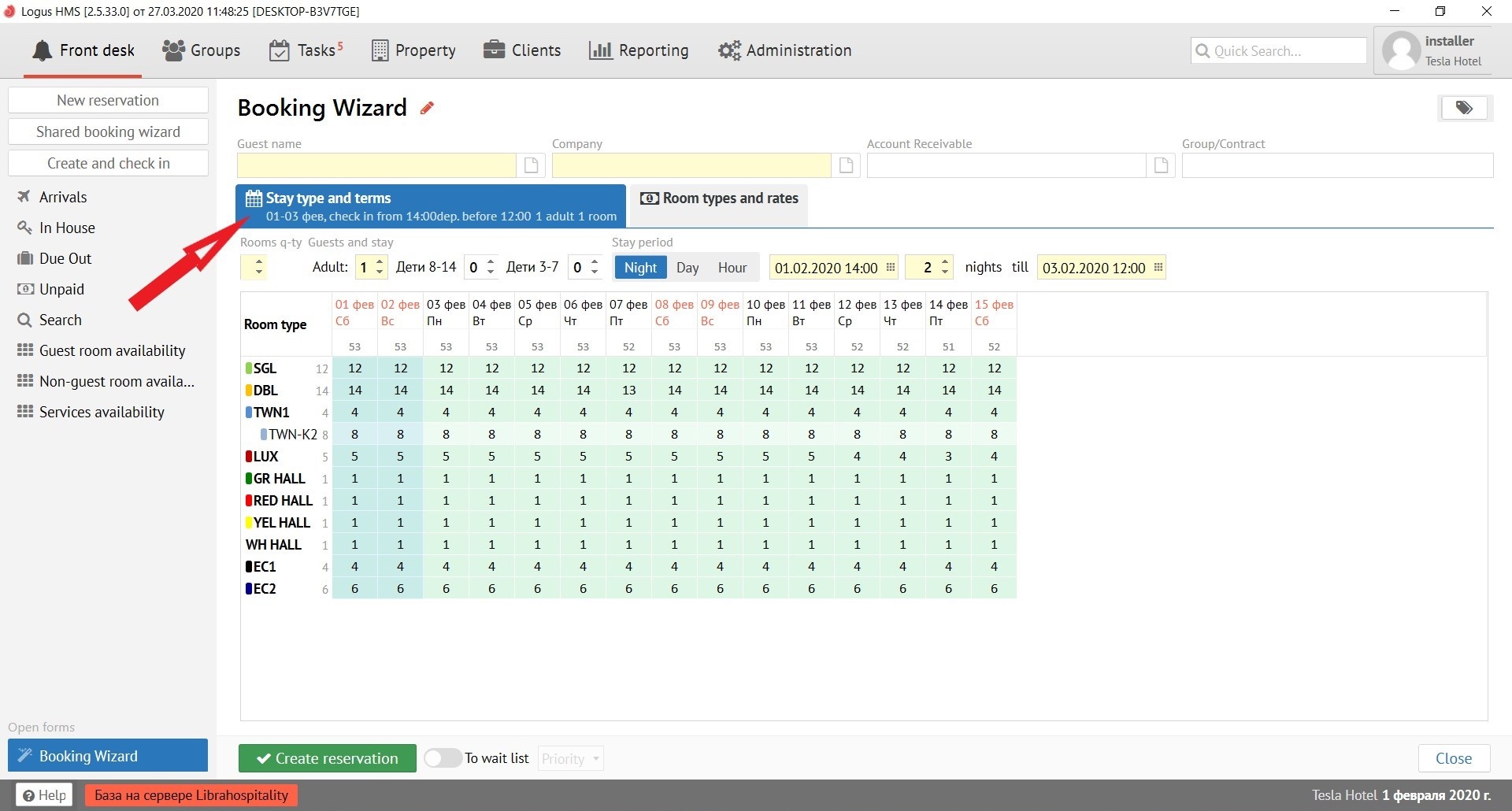Switch to Room types and rates tab
This screenshot has width=1512, height=811.
coord(719,199)
